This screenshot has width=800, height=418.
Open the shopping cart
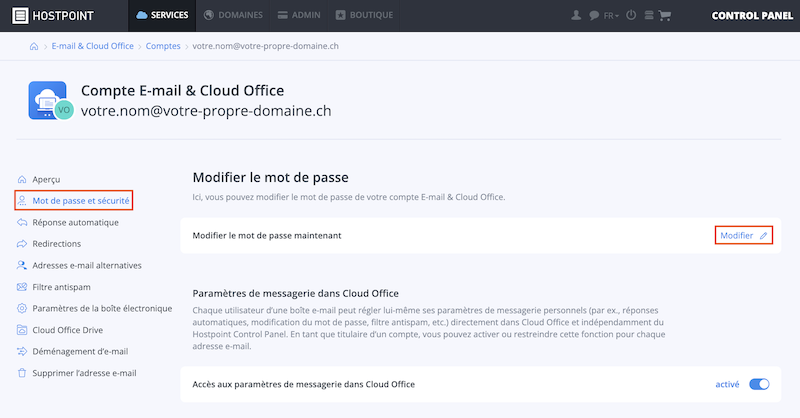tap(665, 16)
